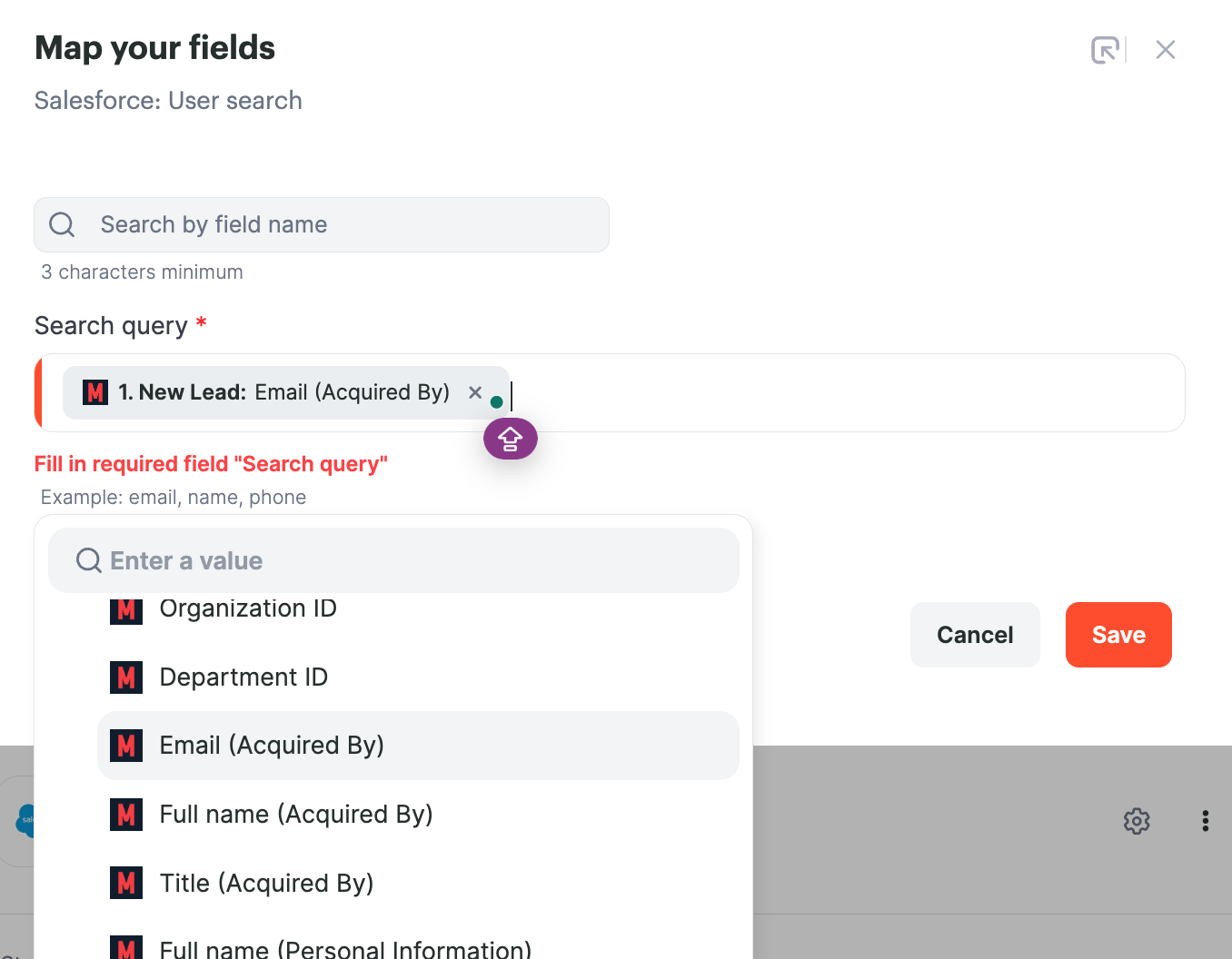Close the Map your fields dialog
Viewport: 1232px width, 959px height.
tap(1166, 50)
